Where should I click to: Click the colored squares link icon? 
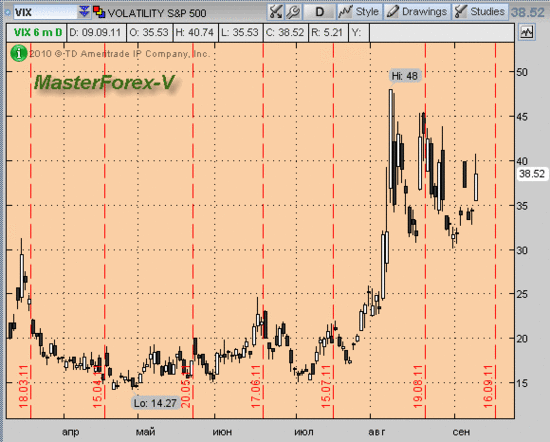click(99, 12)
